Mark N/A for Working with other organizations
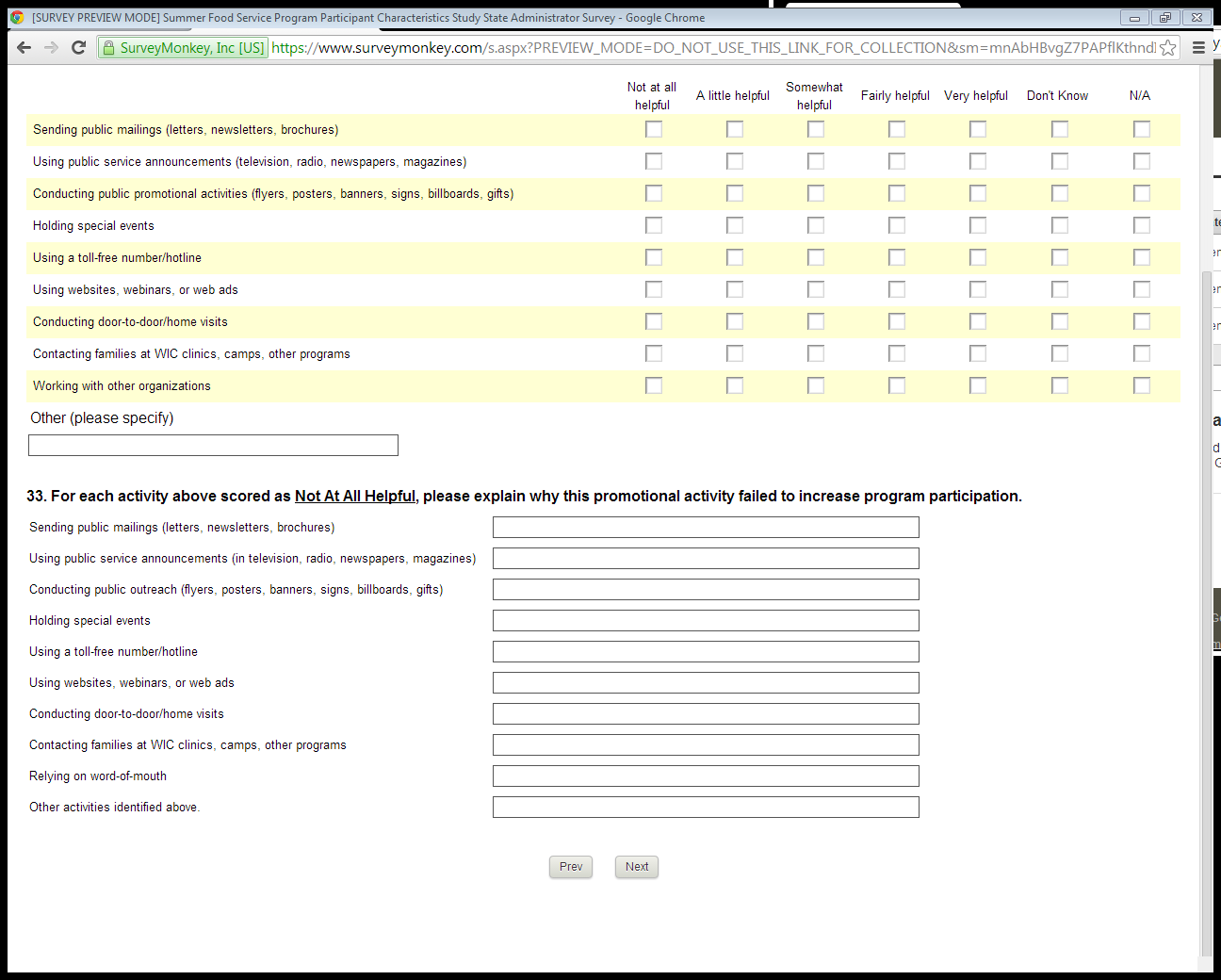This screenshot has height=980, width=1221. coord(1141,385)
